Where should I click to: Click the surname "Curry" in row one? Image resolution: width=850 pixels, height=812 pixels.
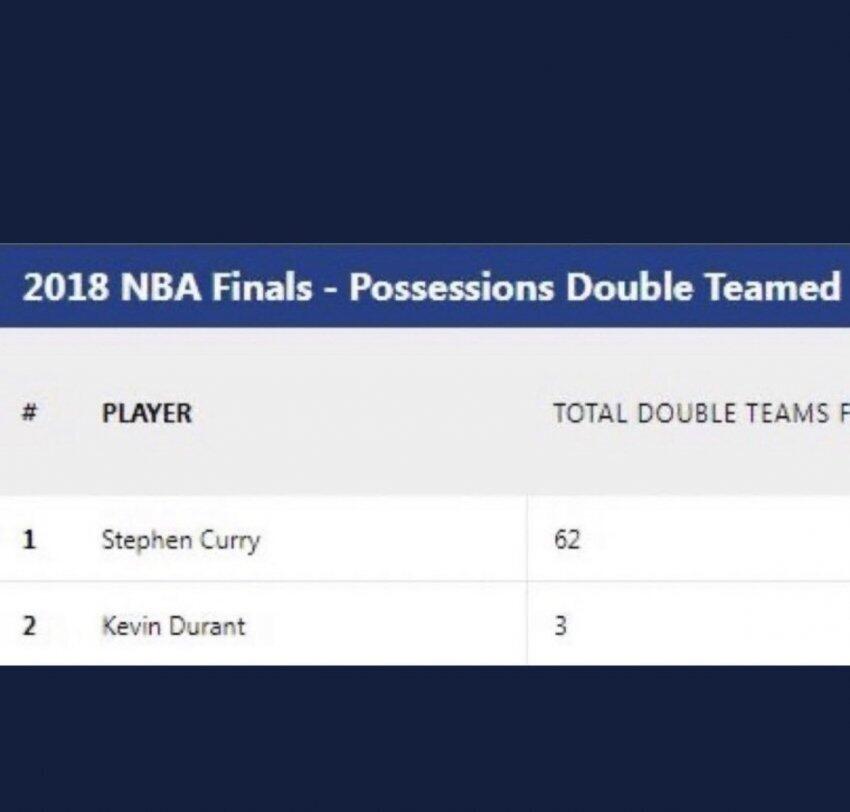[230, 541]
